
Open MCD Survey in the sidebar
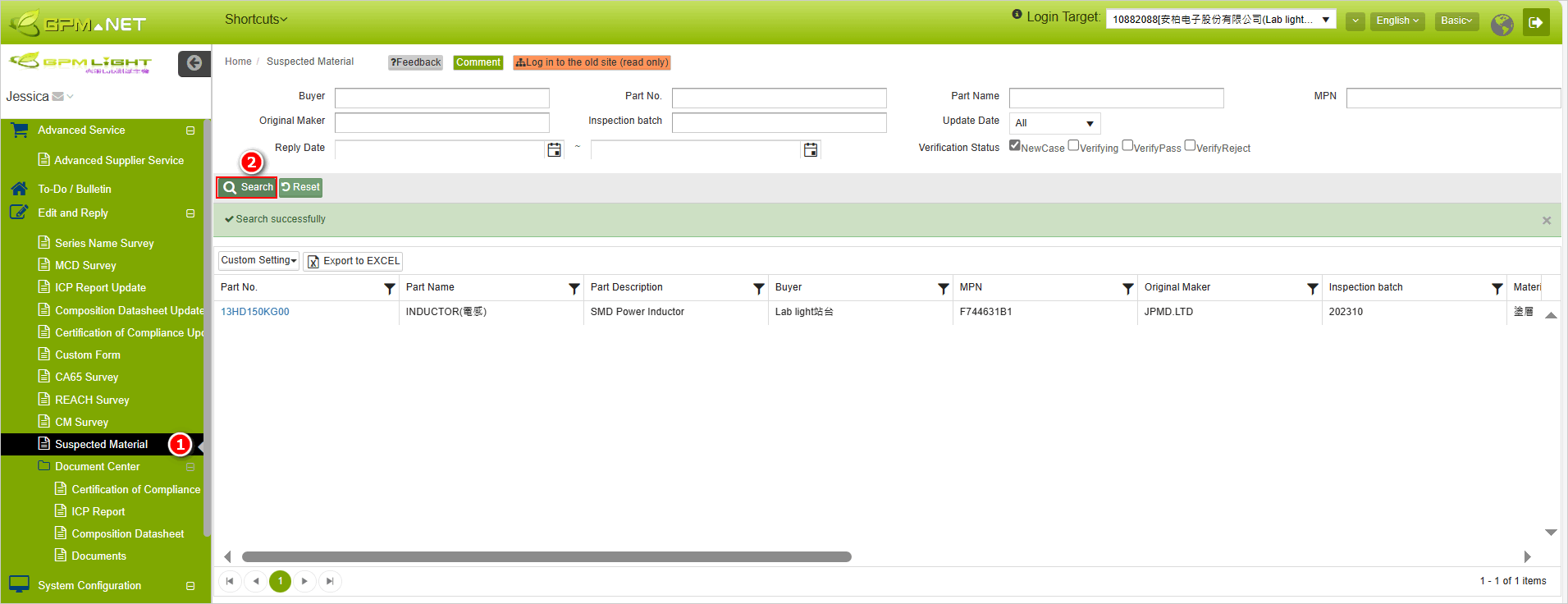85,265
